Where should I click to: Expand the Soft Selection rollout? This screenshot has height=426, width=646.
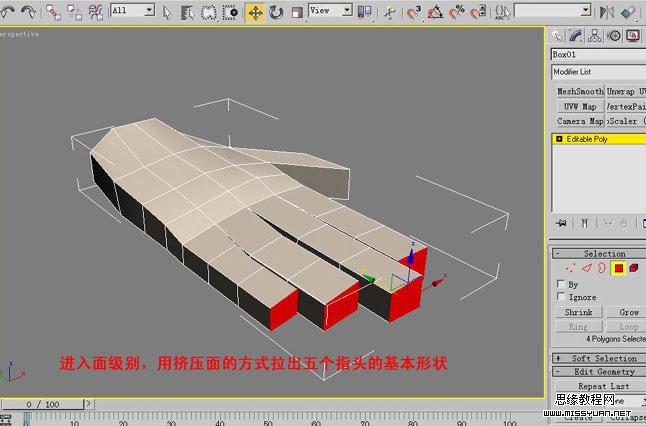pyautogui.click(x=599, y=358)
